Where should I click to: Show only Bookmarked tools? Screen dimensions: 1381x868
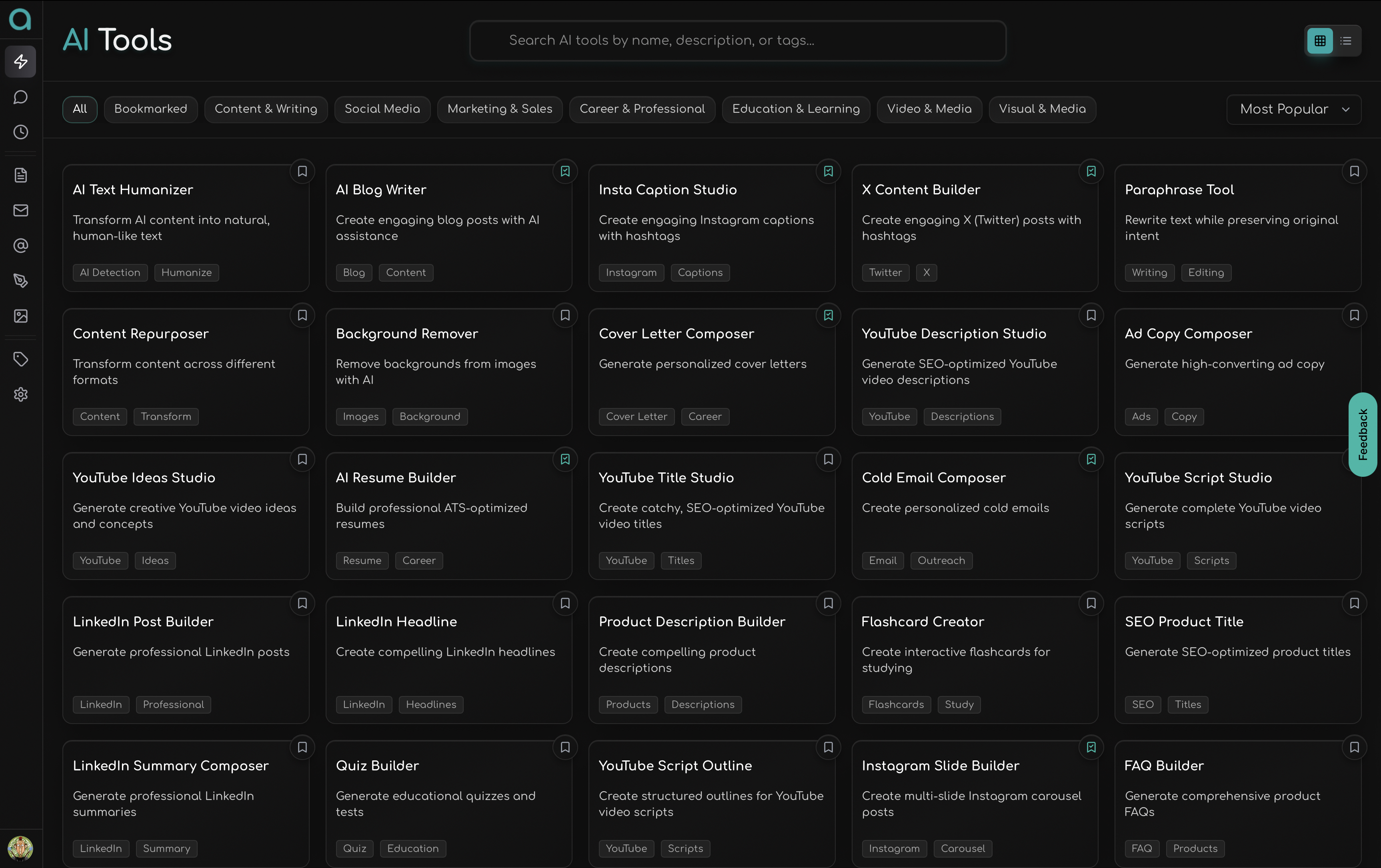(151, 109)
